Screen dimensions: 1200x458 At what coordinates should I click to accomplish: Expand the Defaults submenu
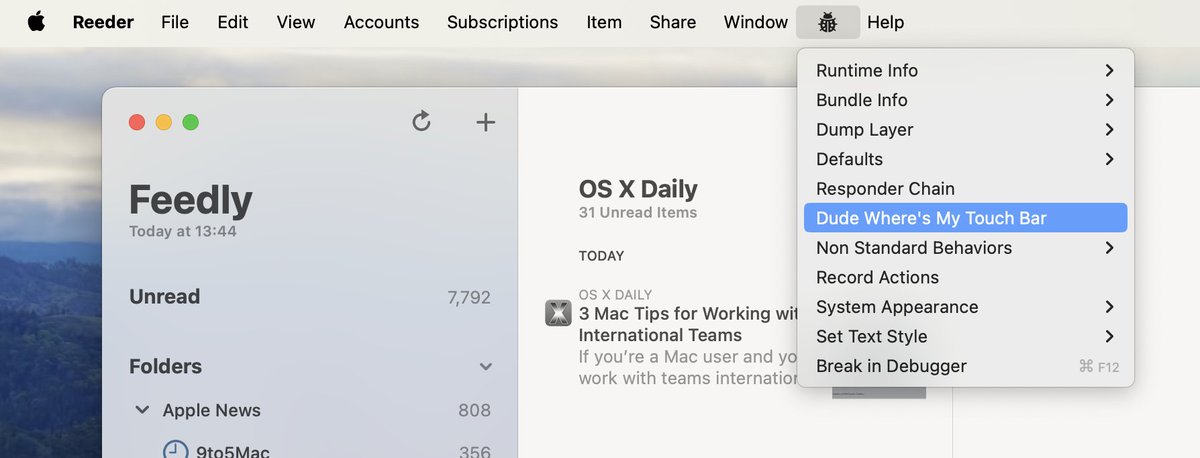pyautogui.click(x=965, y=159)
